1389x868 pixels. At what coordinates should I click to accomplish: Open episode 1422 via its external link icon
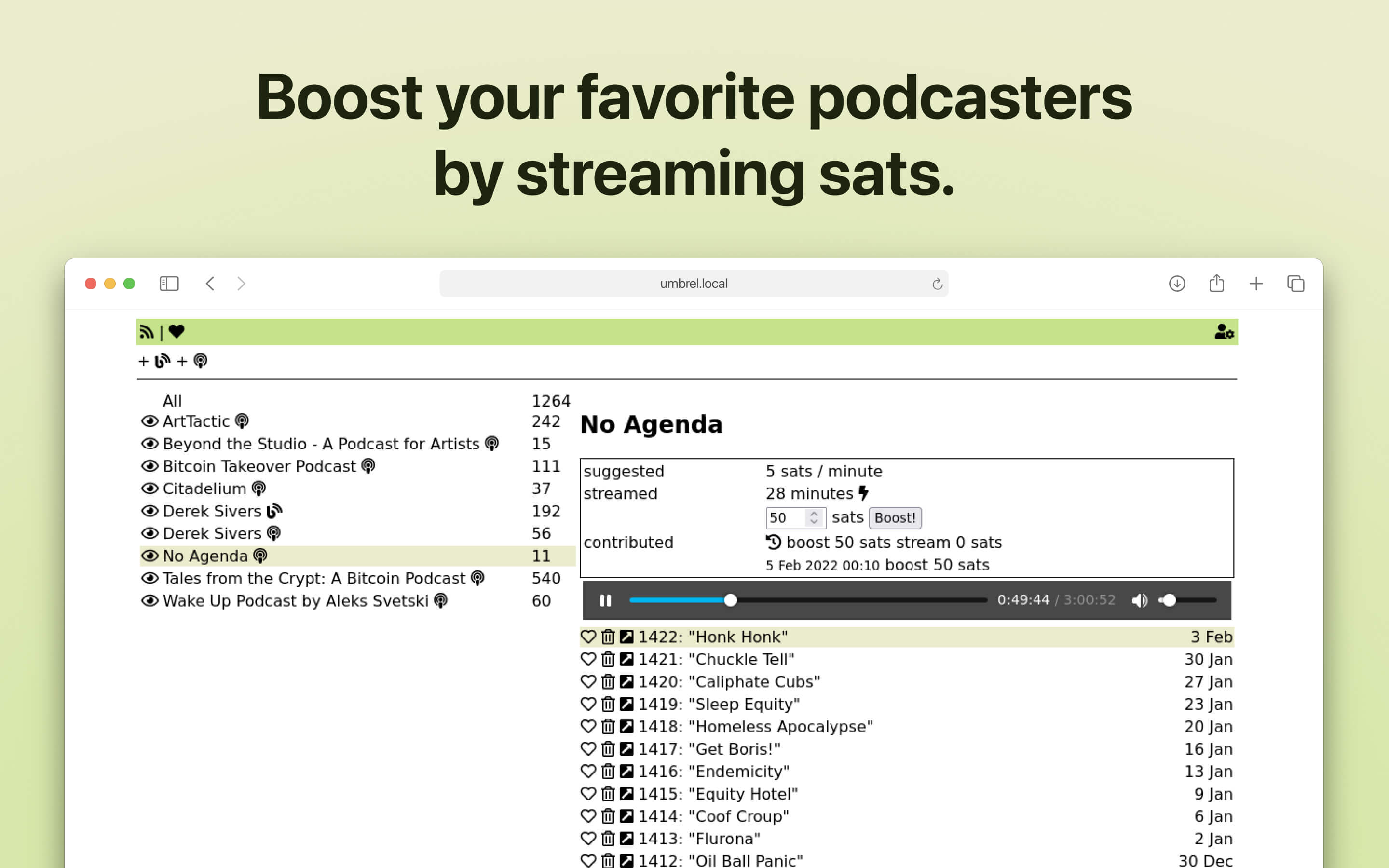(x=626, y=636)
